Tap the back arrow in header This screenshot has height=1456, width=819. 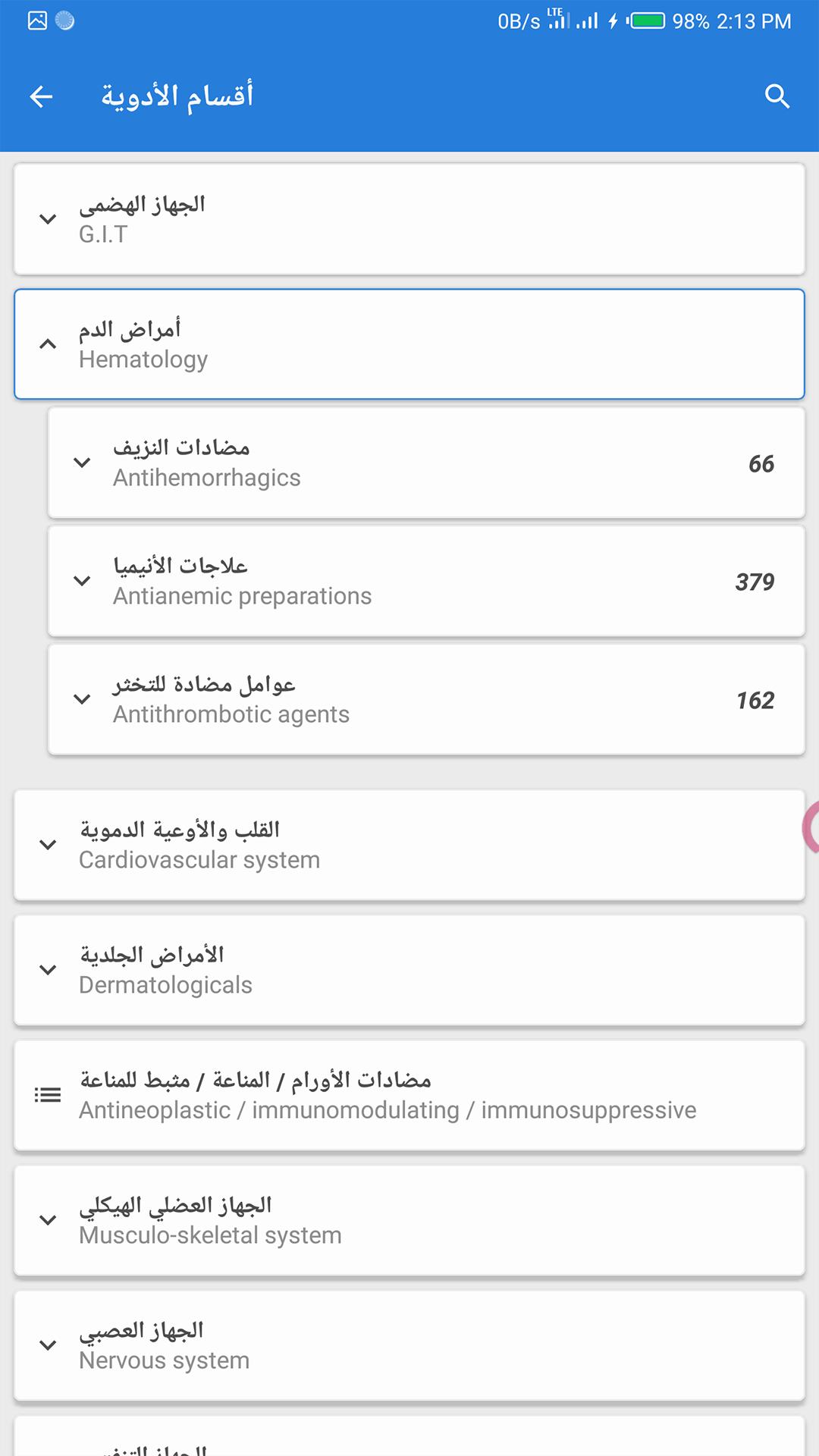tap(41, 96)
